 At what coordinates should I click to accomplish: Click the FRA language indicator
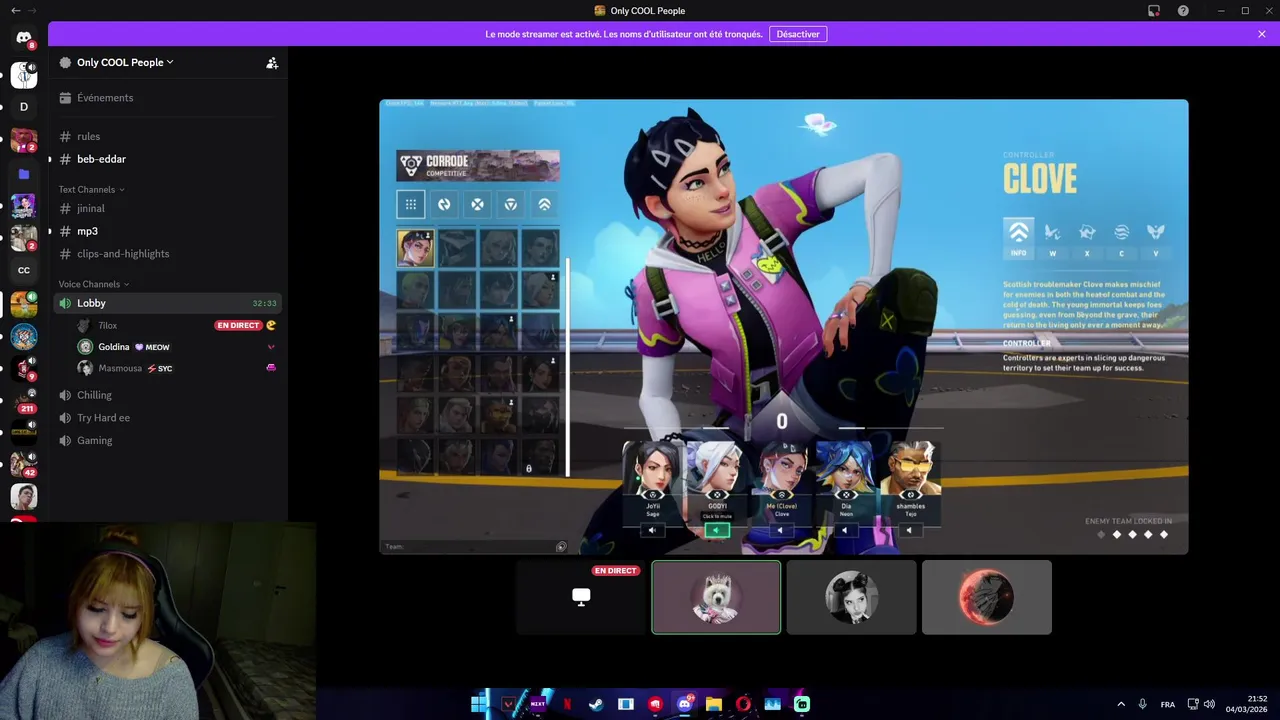1168,704
